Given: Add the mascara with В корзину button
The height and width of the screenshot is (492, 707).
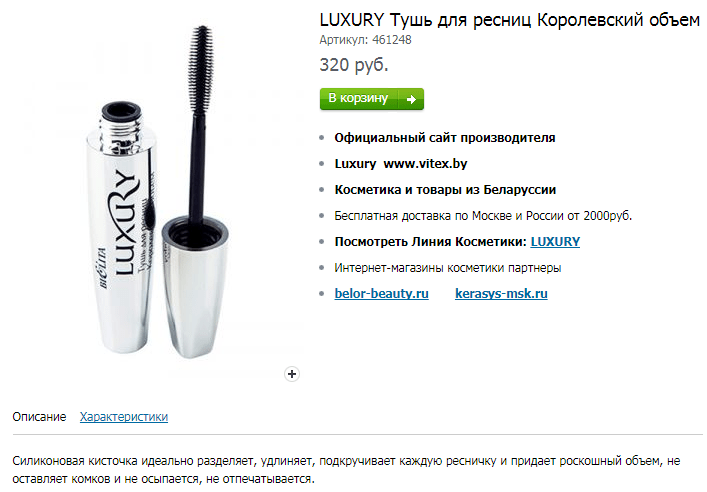Looking at the screenshot, I should point(372,99).
